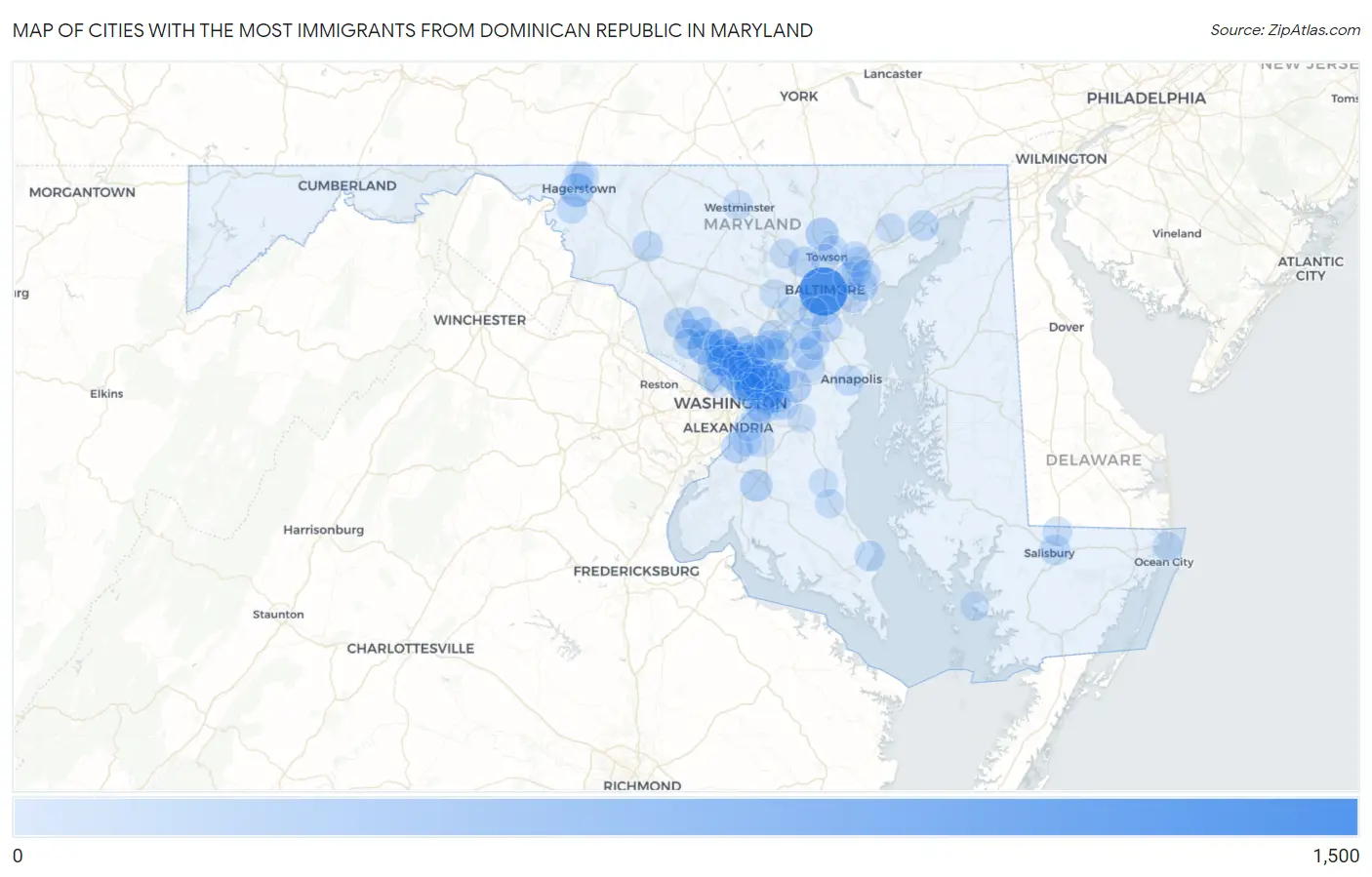Click the Vineland map label

(x=1177, y=233)
